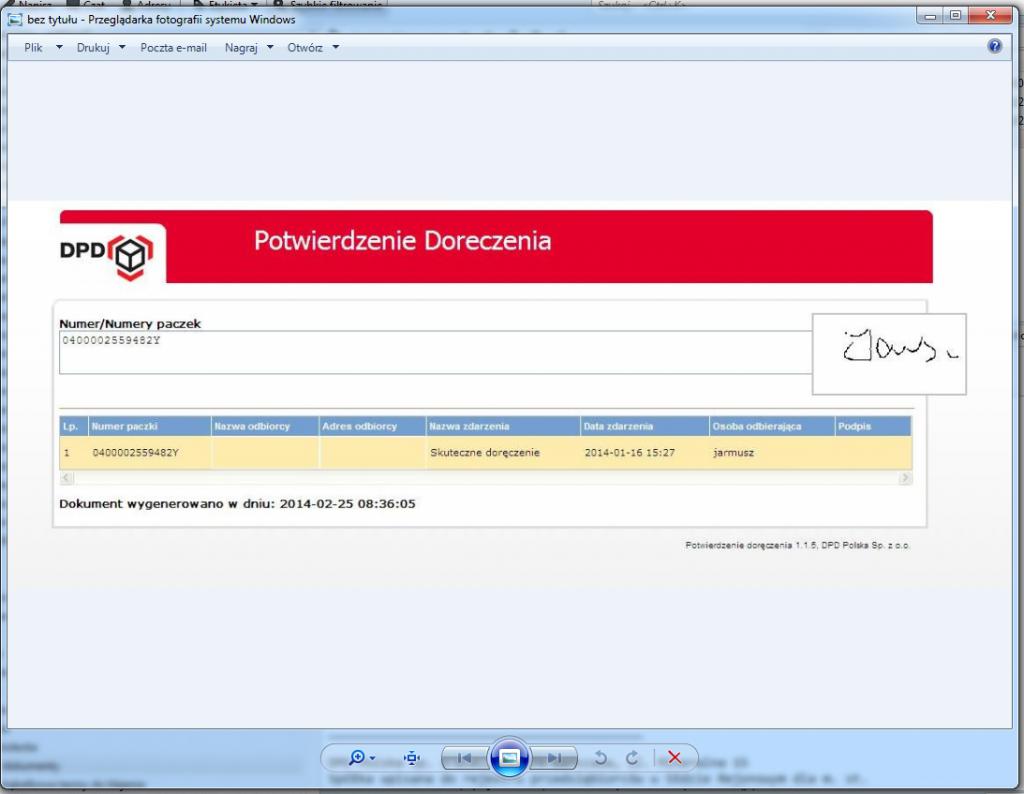Click the photo viewer title bar icon
Viewport: 1024px width, 794px height.
point(14,20)
